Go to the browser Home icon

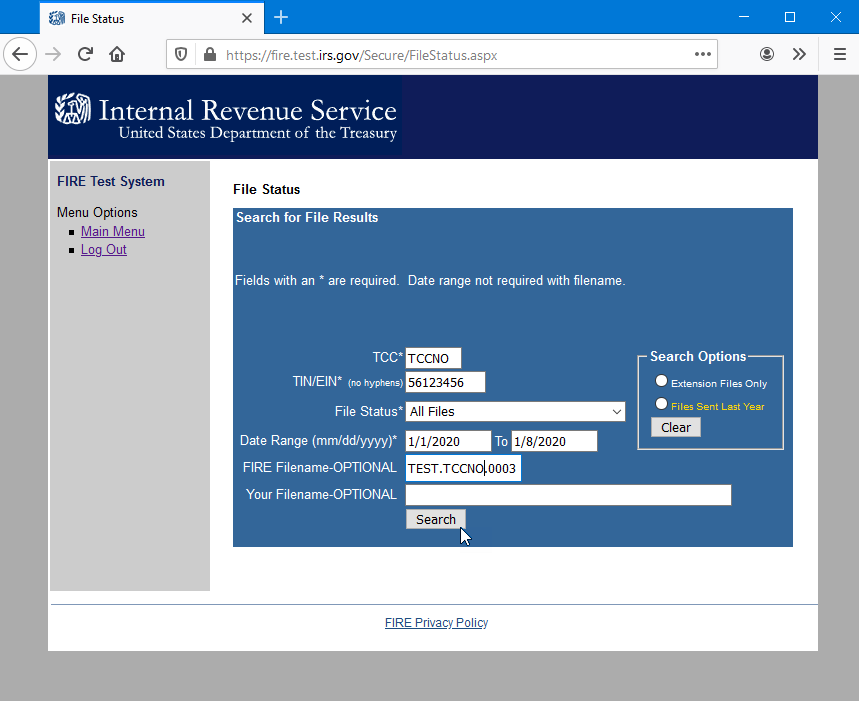(117, 54)
